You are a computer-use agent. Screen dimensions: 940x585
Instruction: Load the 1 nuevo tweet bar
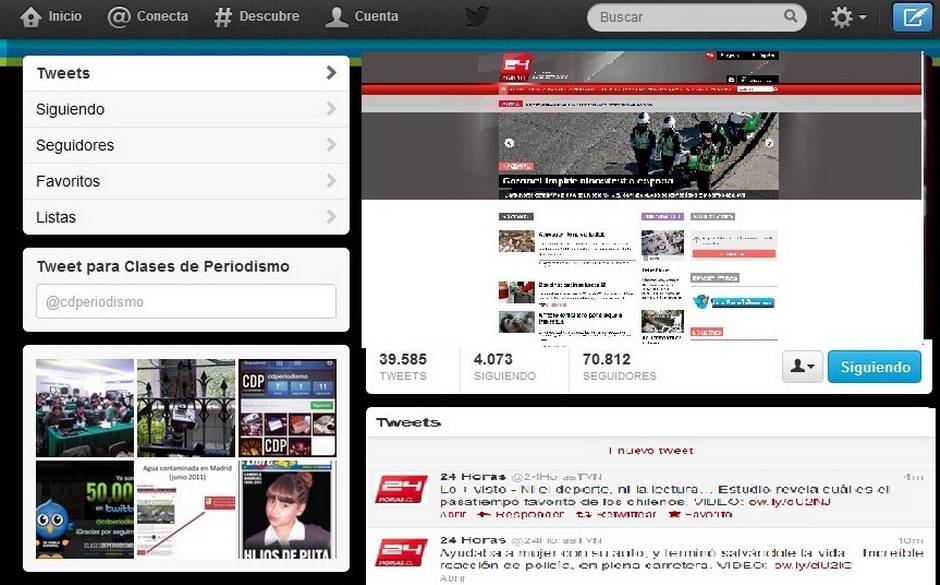[650, 450]
